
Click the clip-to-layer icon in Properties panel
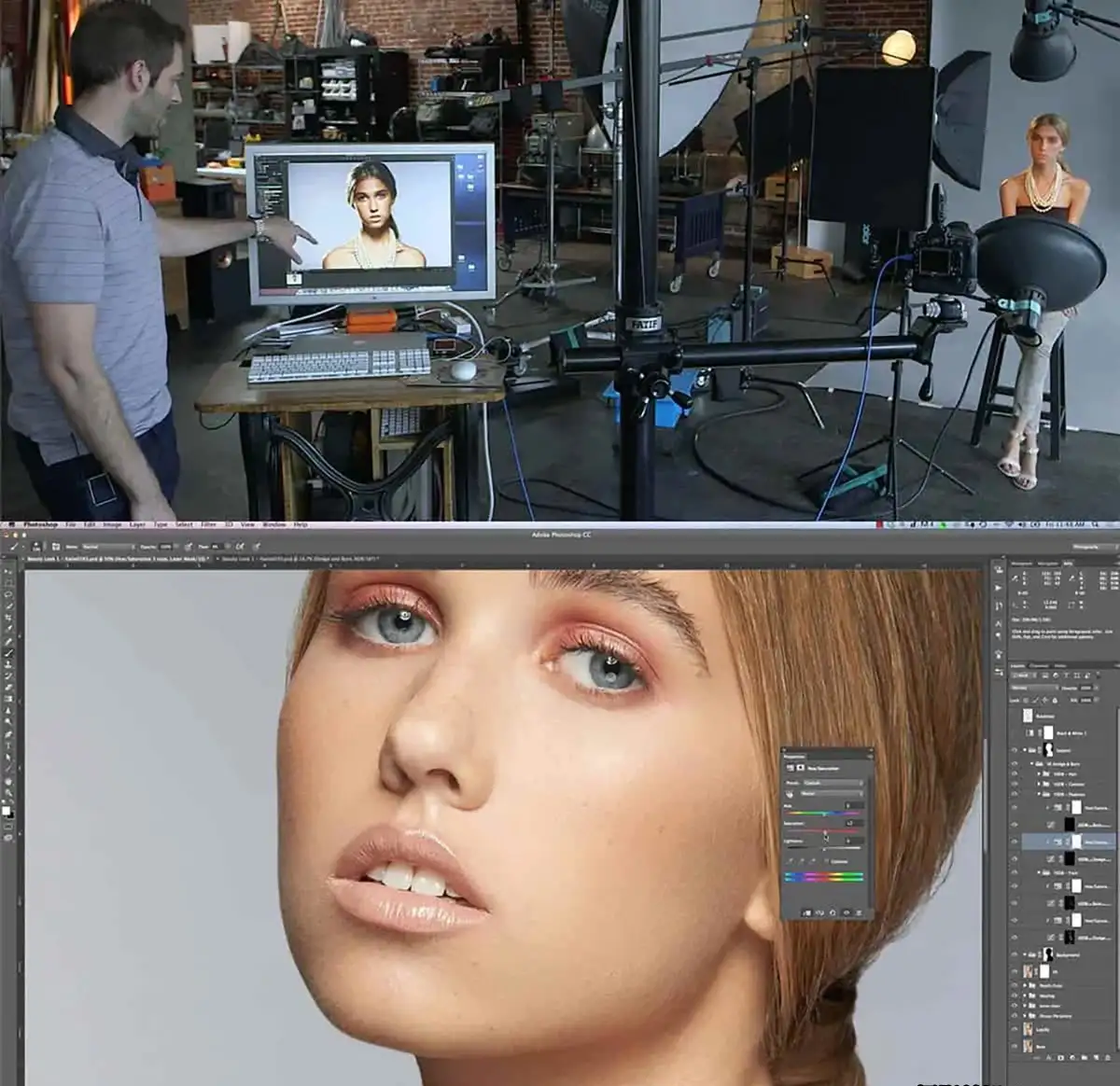(x=809, y=912)
